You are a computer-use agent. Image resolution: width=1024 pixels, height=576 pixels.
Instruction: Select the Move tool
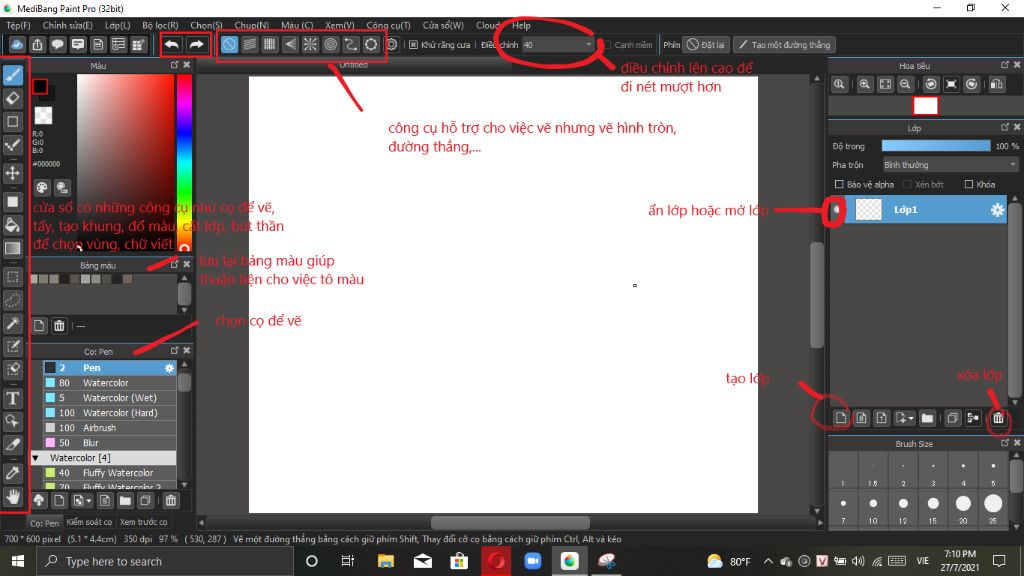(x=13, y=173)
